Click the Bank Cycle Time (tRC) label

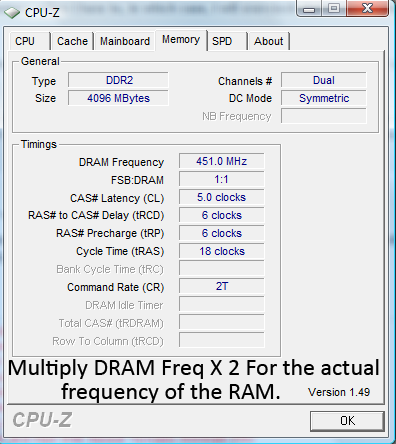coord(110,269)
